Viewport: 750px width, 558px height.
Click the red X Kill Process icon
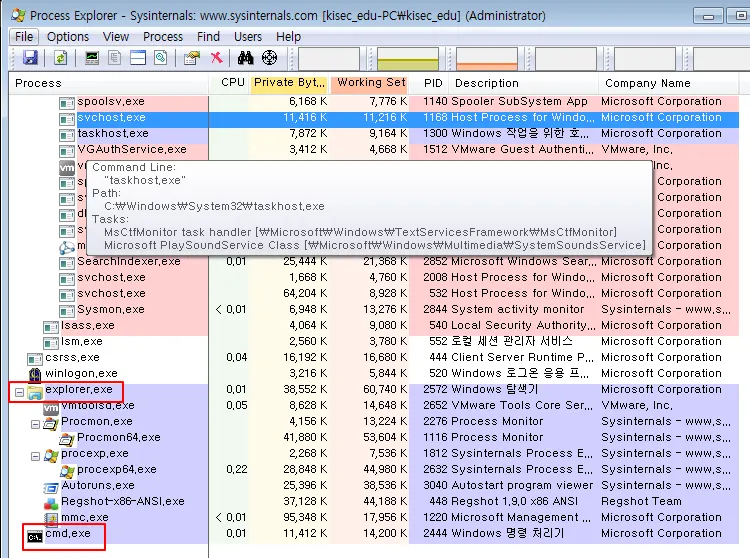(x=216, y=58)
